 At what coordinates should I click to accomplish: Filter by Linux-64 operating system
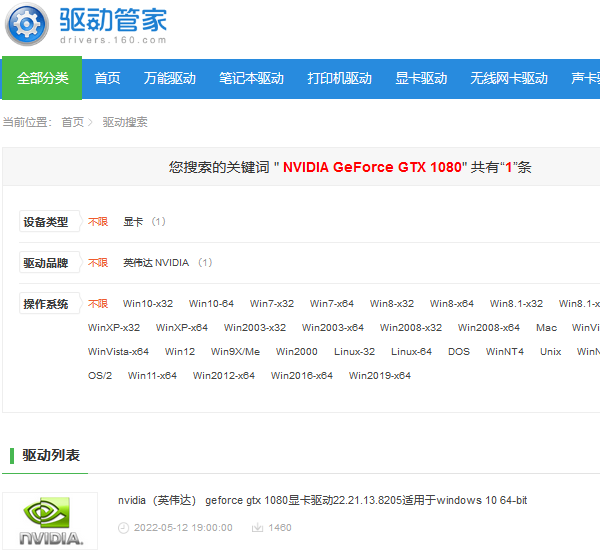[x=411, y=352]
